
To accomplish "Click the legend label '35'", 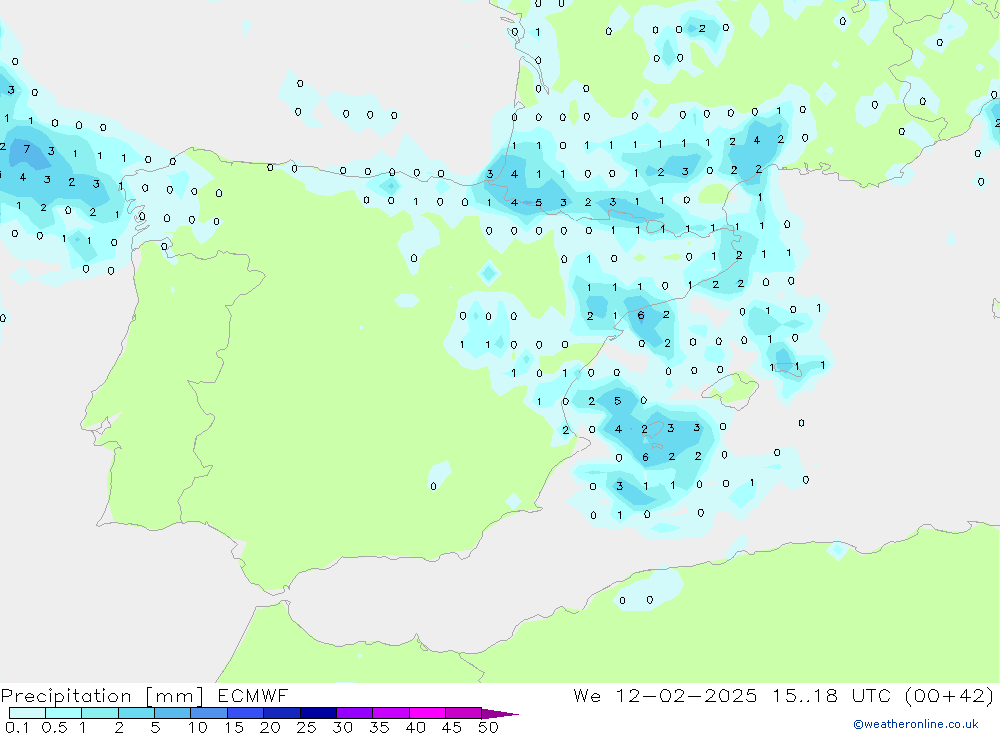I will 379,727.
